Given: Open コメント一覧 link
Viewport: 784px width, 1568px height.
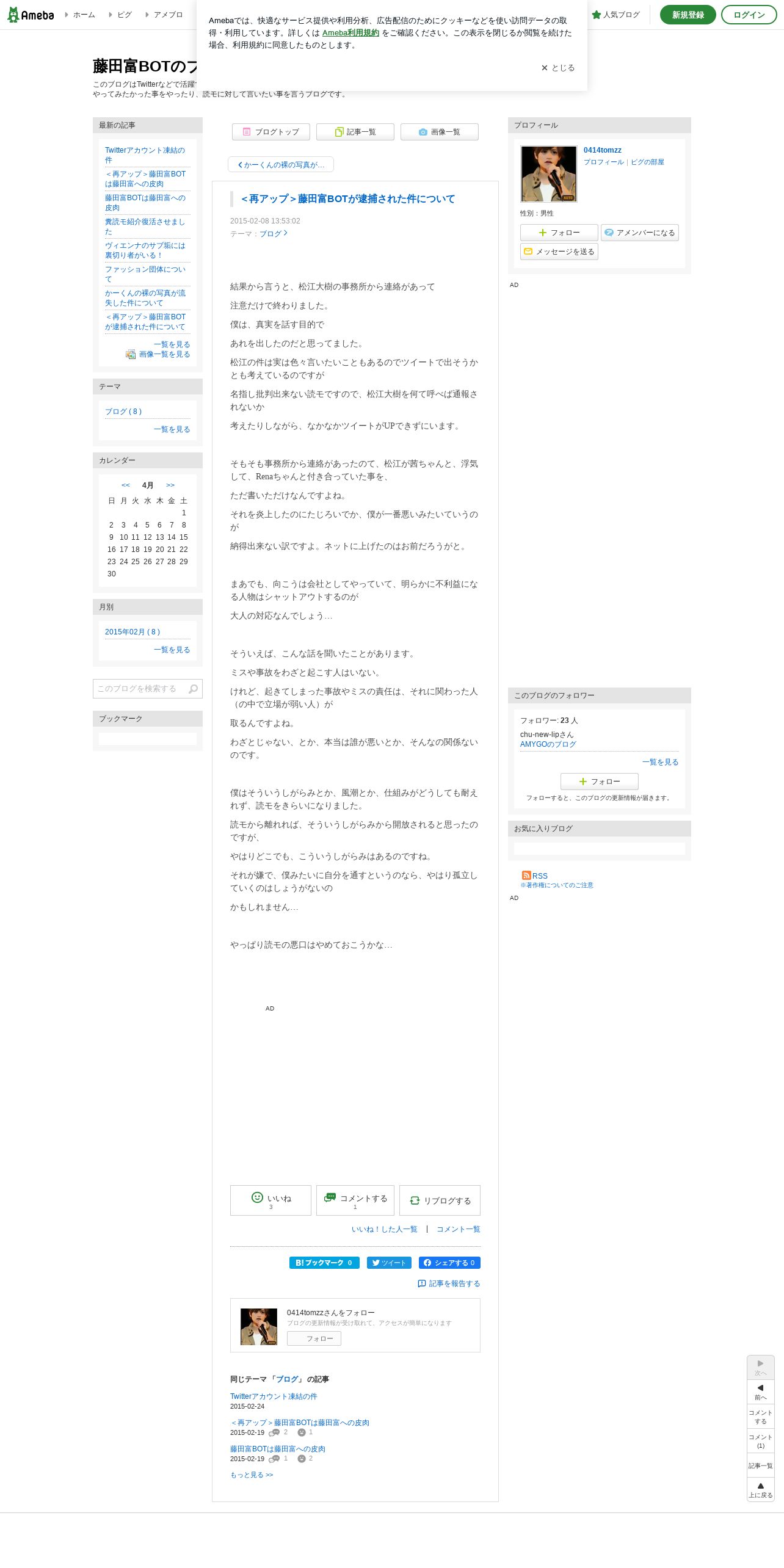Looking at the screenshot, I should tap(459, 1229).
